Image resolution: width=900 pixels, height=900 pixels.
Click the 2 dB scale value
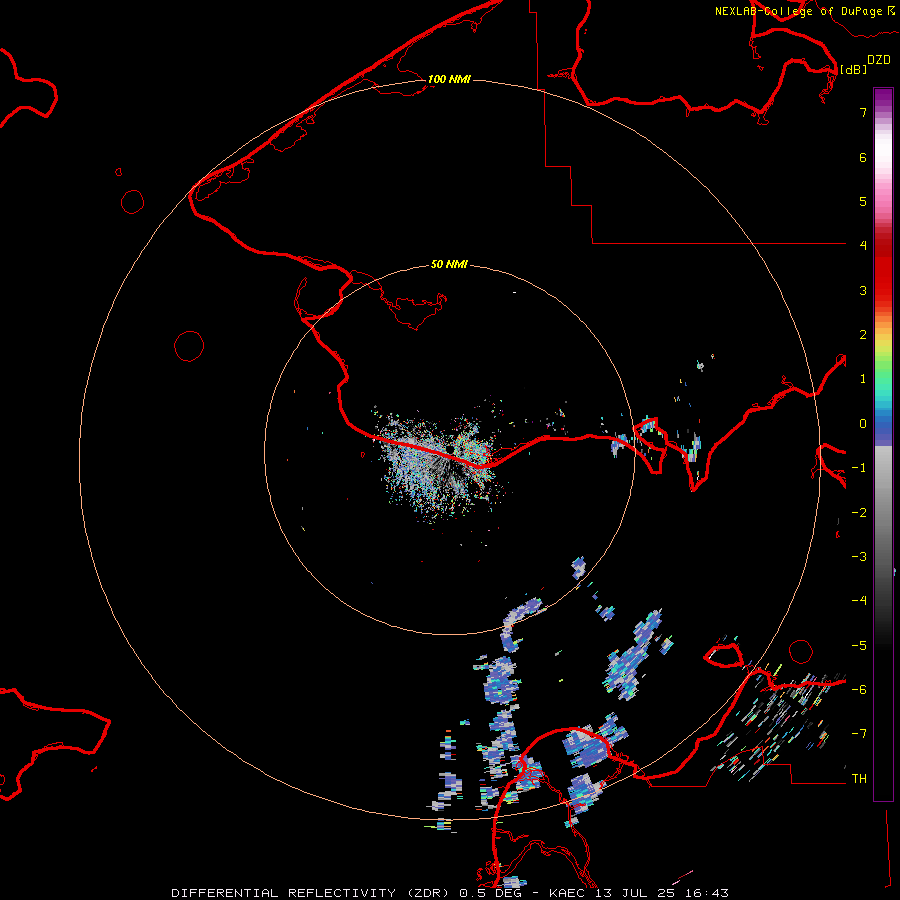pos(863,335)
